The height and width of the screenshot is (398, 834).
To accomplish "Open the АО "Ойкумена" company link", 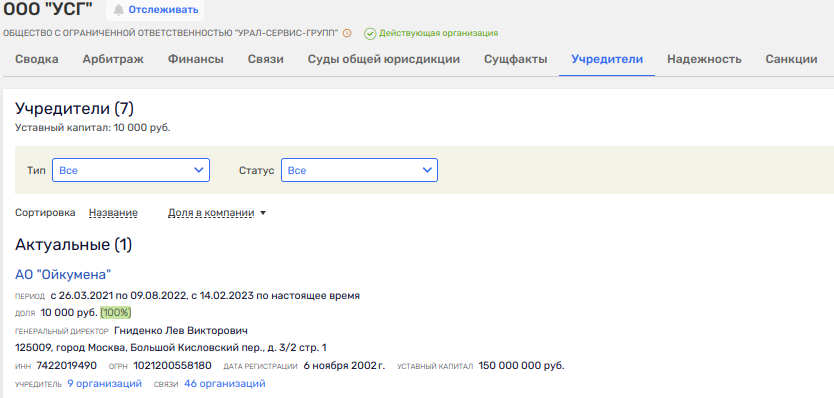I will (63, 275).
